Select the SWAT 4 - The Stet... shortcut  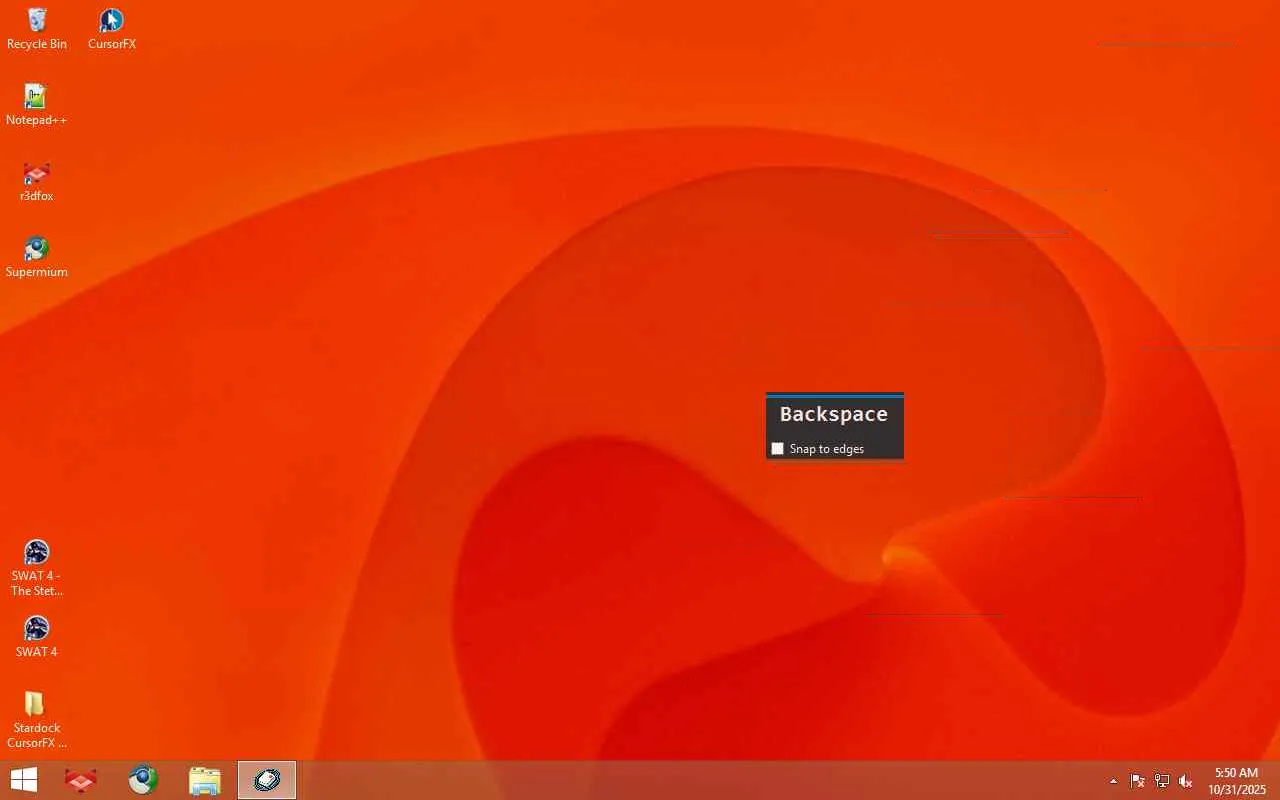coord(36,568)
